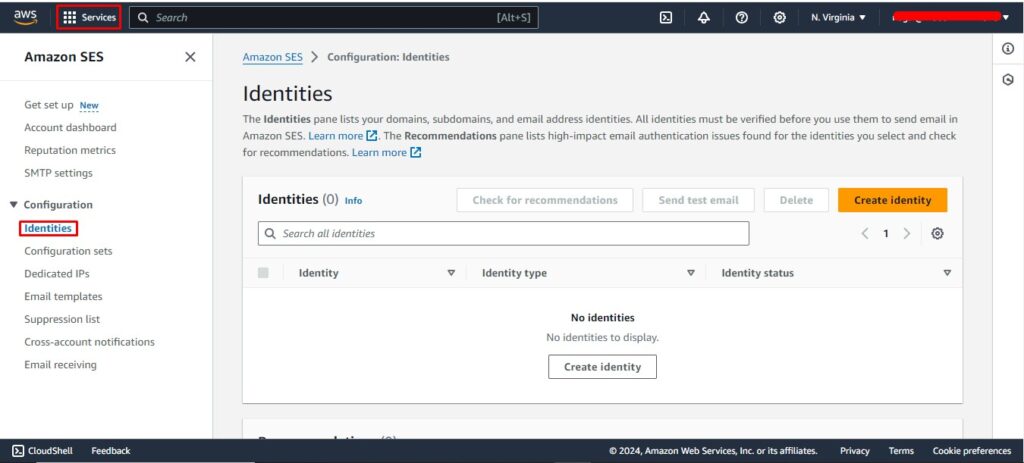
Task: Sort by Identity status column arrow
Action: click(947, 273)
